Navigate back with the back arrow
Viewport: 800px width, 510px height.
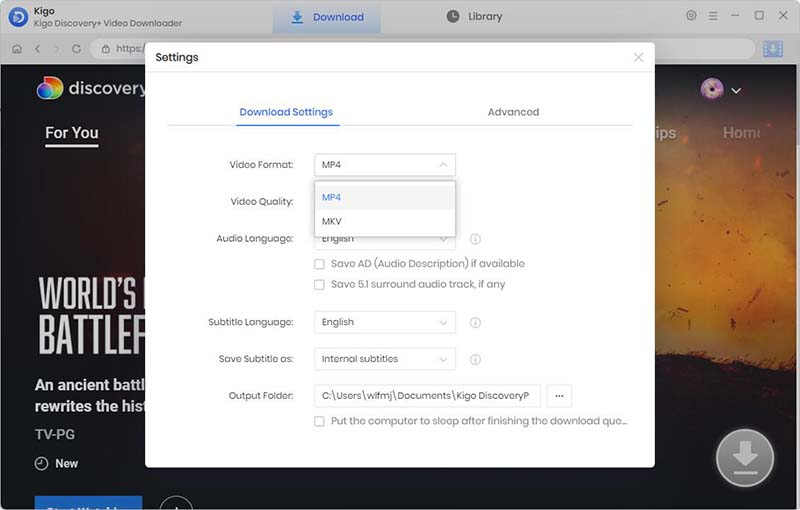tap(37, 48)
